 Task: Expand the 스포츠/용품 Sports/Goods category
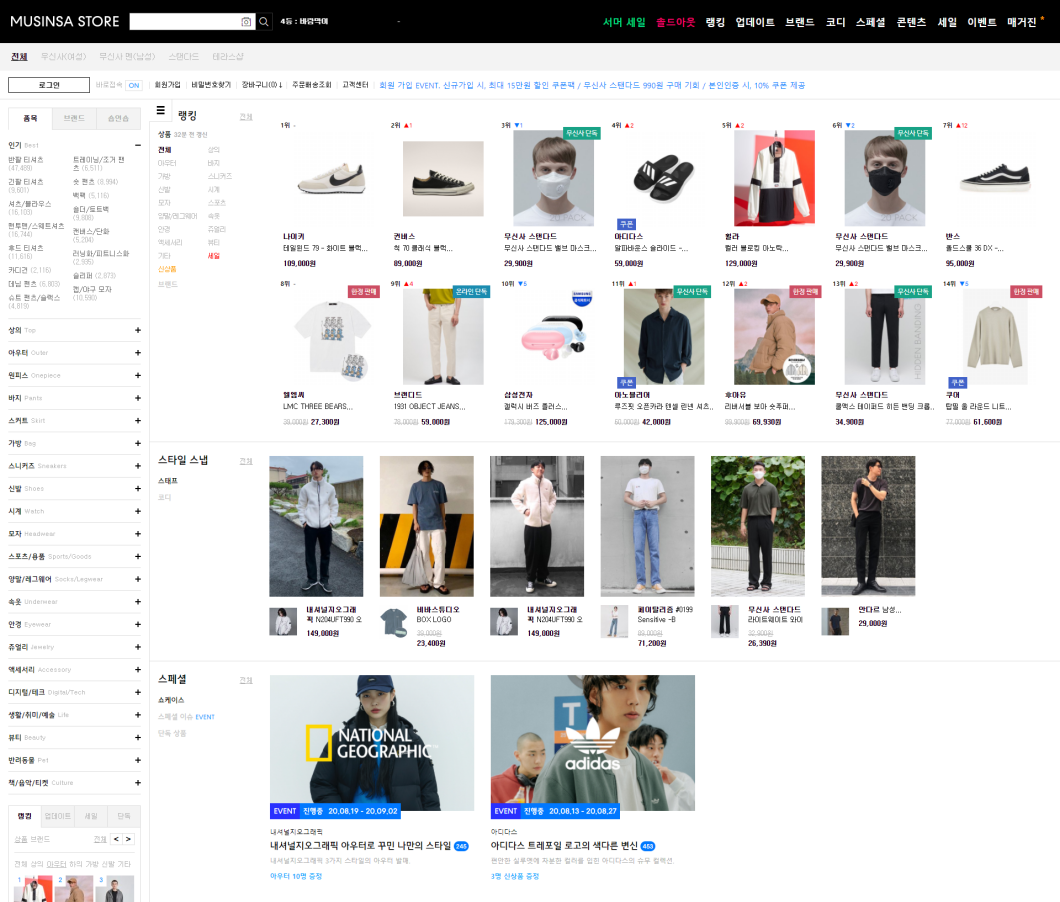(138, 556)
